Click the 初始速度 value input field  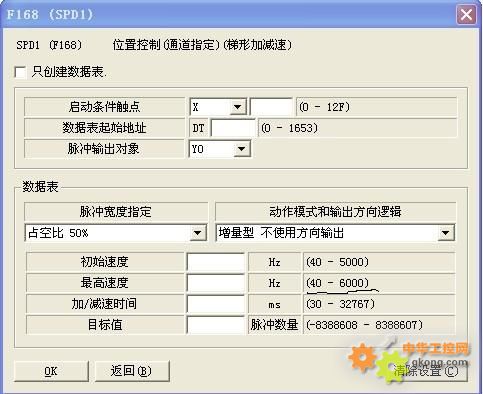[216, 262]
